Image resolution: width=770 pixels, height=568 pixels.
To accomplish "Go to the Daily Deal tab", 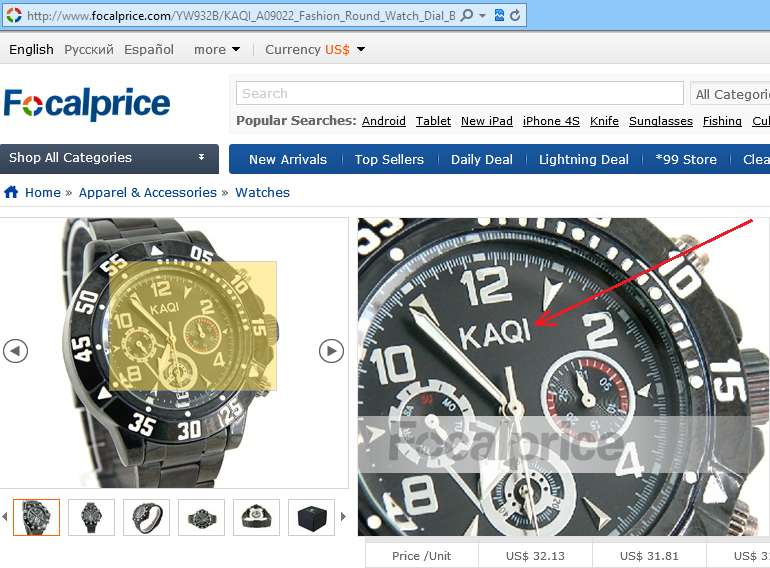I will point(482,160).
